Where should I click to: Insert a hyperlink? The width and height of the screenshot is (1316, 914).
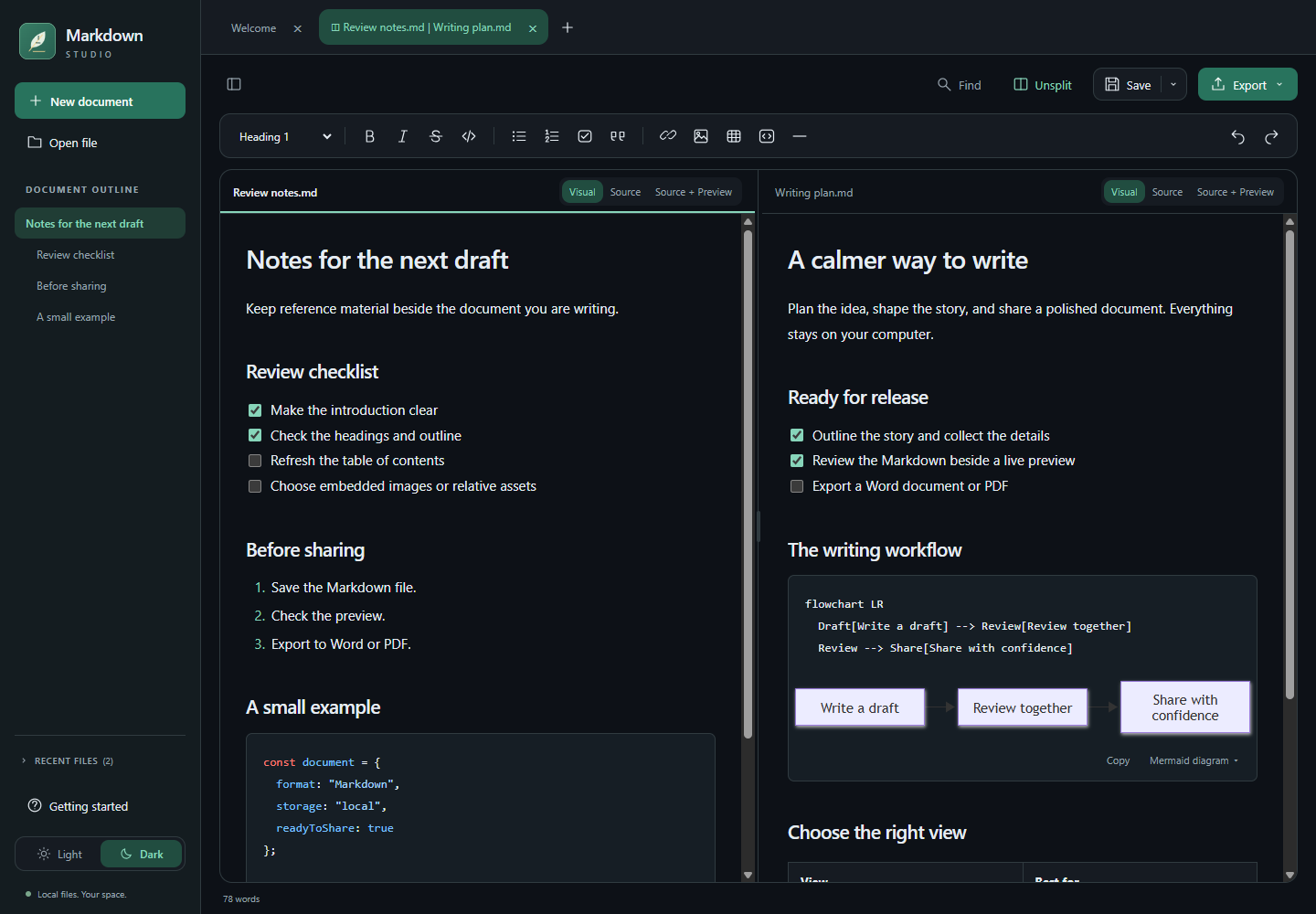pos(668,136)
